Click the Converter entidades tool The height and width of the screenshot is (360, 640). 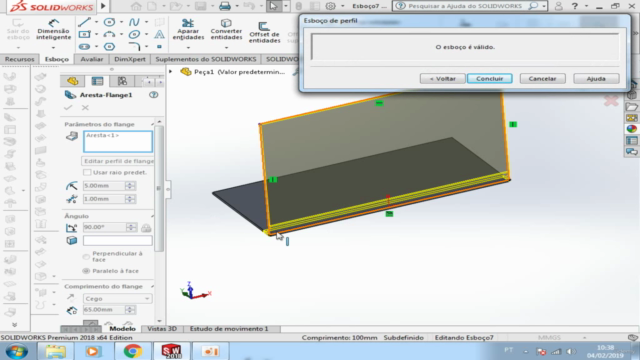coord(226,29)
